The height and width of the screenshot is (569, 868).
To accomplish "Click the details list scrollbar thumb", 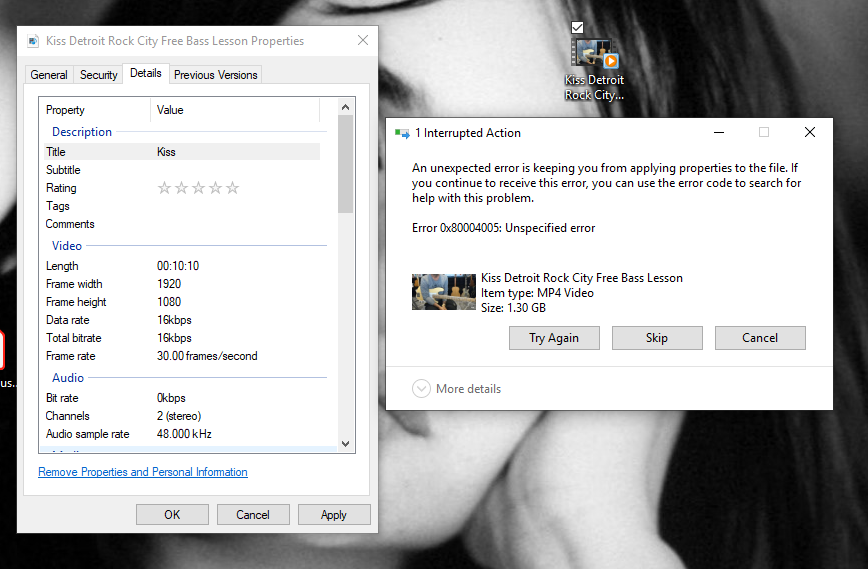I will 345,164.
